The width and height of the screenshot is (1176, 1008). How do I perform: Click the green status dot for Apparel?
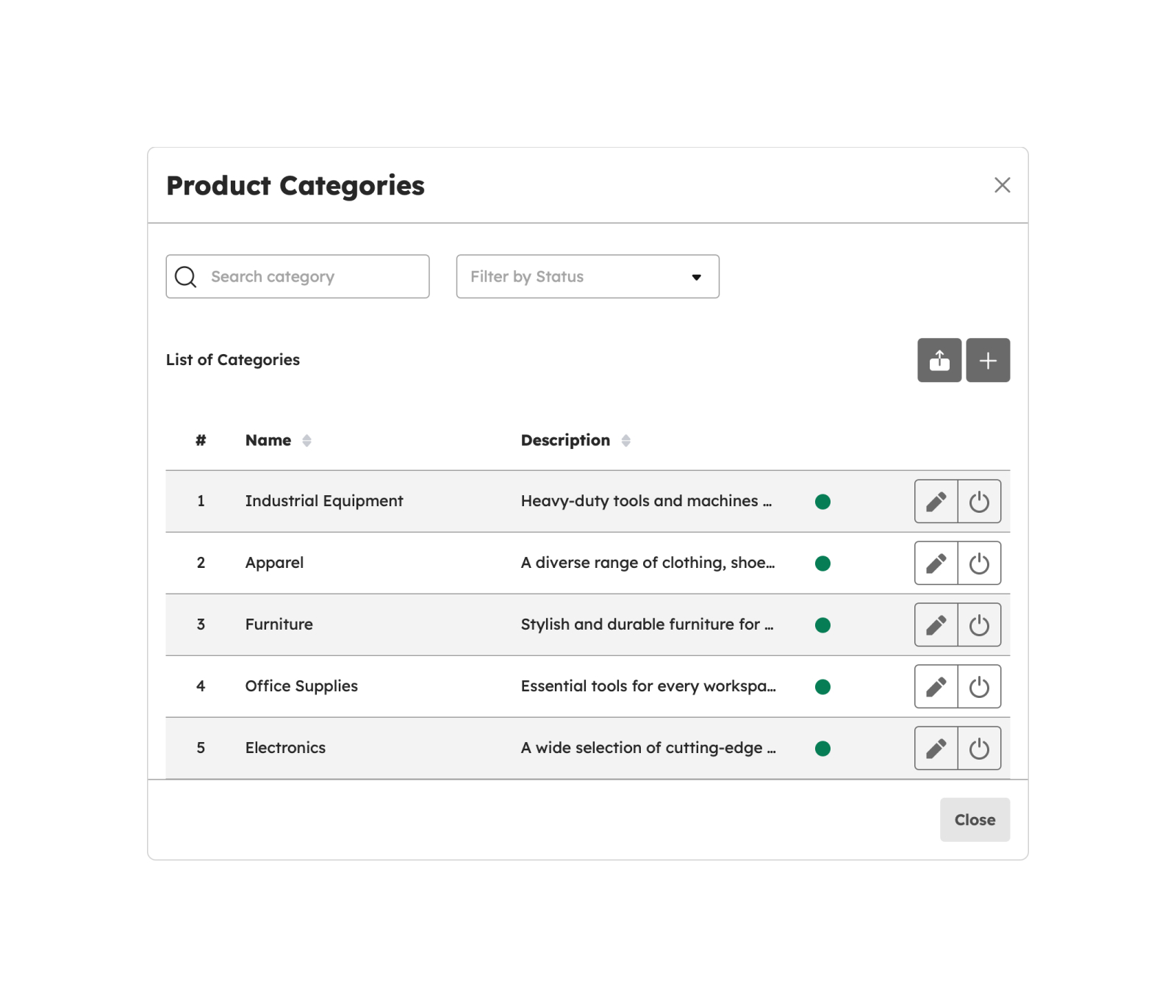pos(822,564)
